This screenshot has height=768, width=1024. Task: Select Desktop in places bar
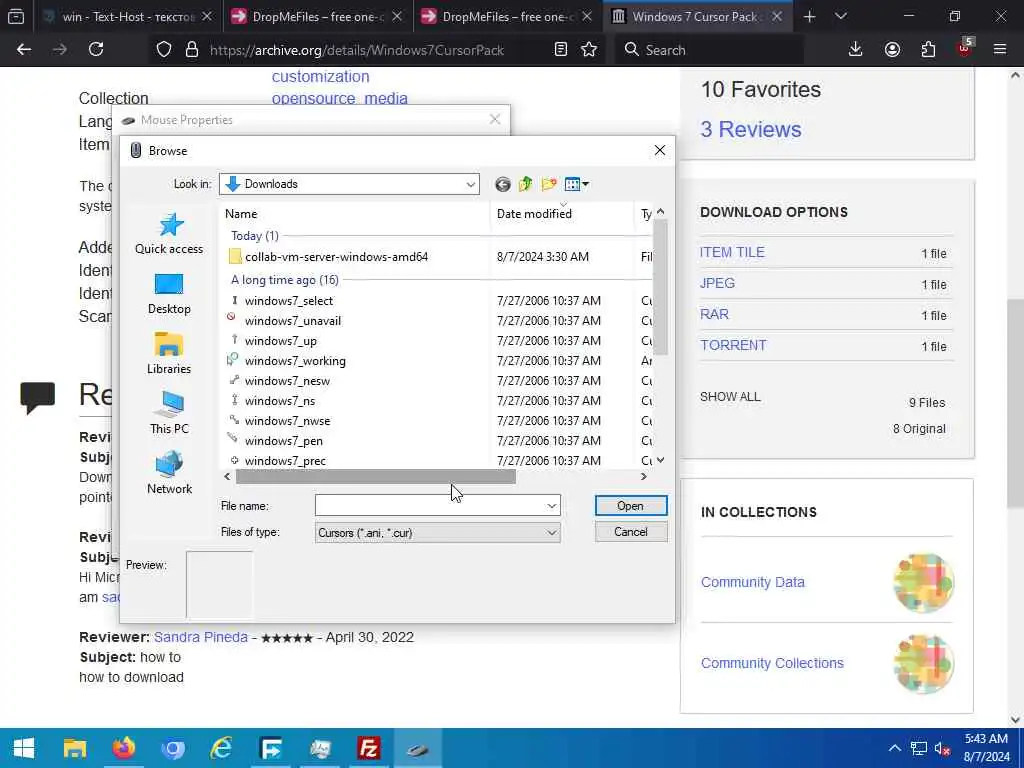click(169, 294)
